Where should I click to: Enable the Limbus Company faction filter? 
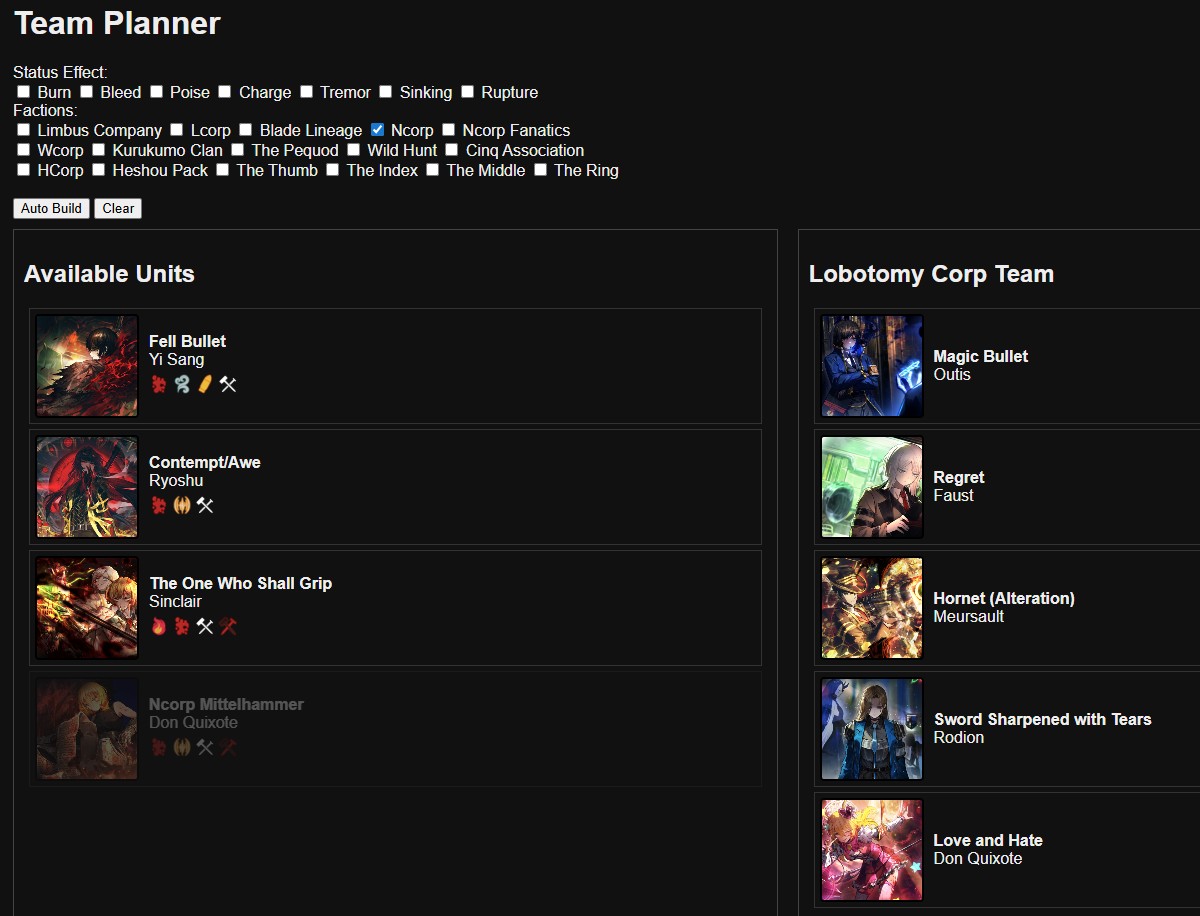point(24,129)
